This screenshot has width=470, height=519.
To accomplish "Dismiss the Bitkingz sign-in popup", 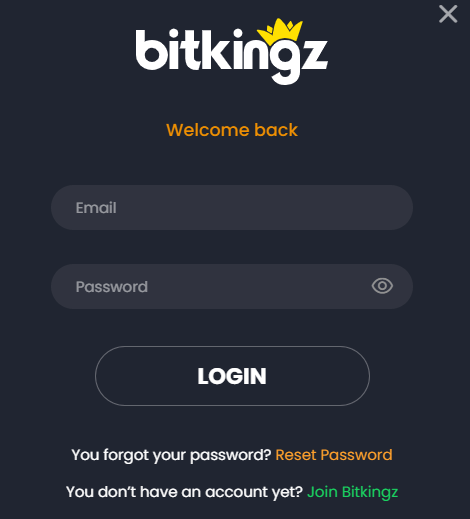I will tap(448, 14).
